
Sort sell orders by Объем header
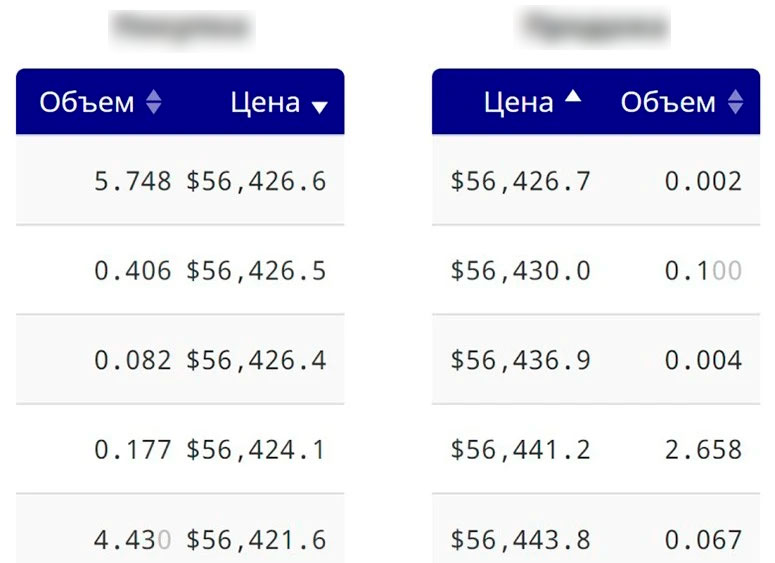pos(668,102)
